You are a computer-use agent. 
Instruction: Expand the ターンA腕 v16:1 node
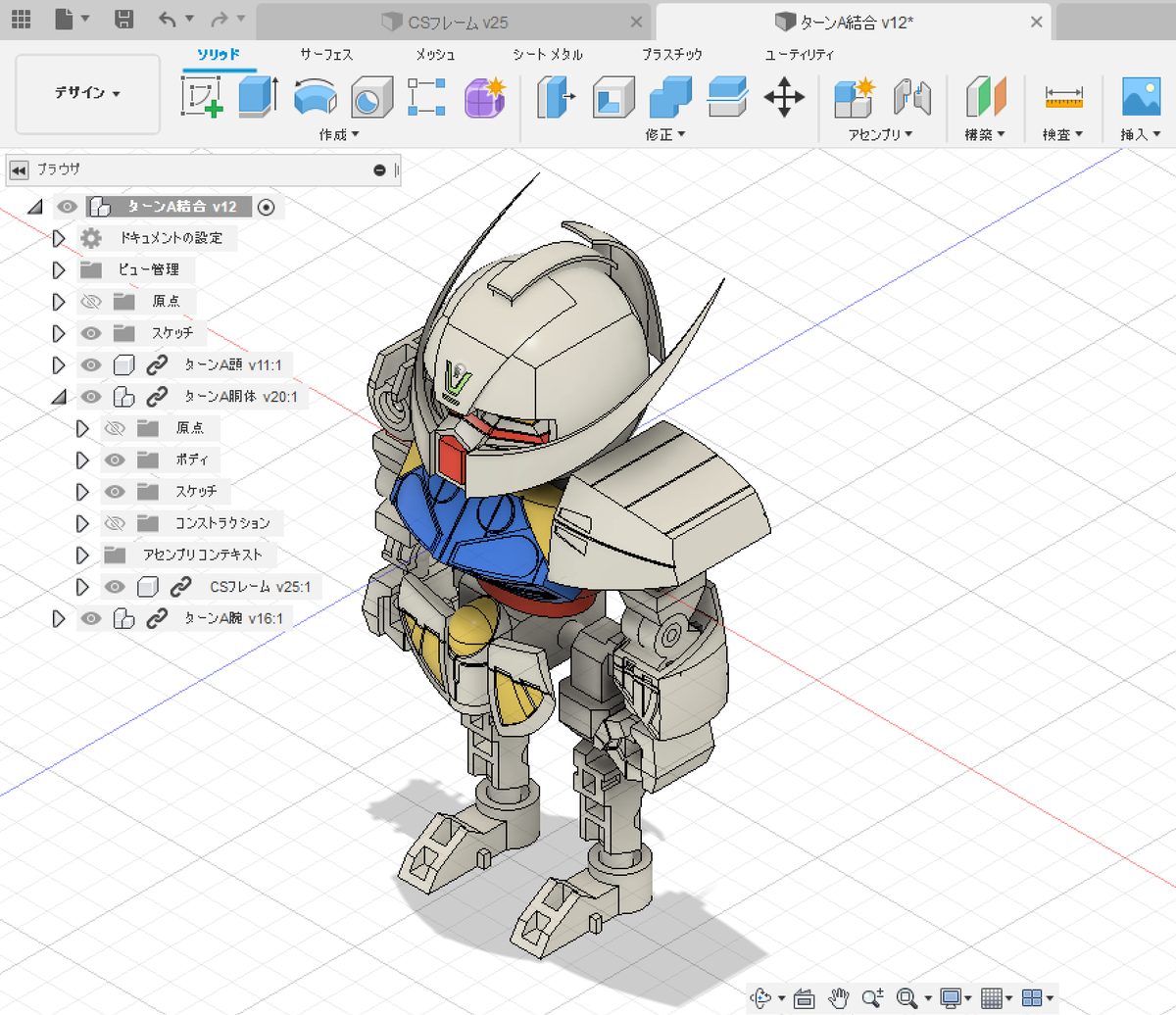(x=59, y=618)
